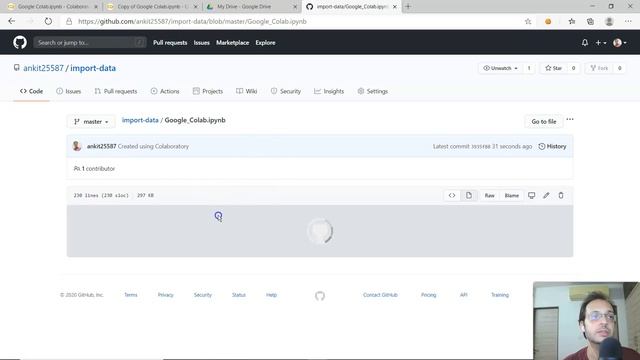Open the Actions tab
The height and width of the screenshot is (360, 640).
(x=165, y=91)
